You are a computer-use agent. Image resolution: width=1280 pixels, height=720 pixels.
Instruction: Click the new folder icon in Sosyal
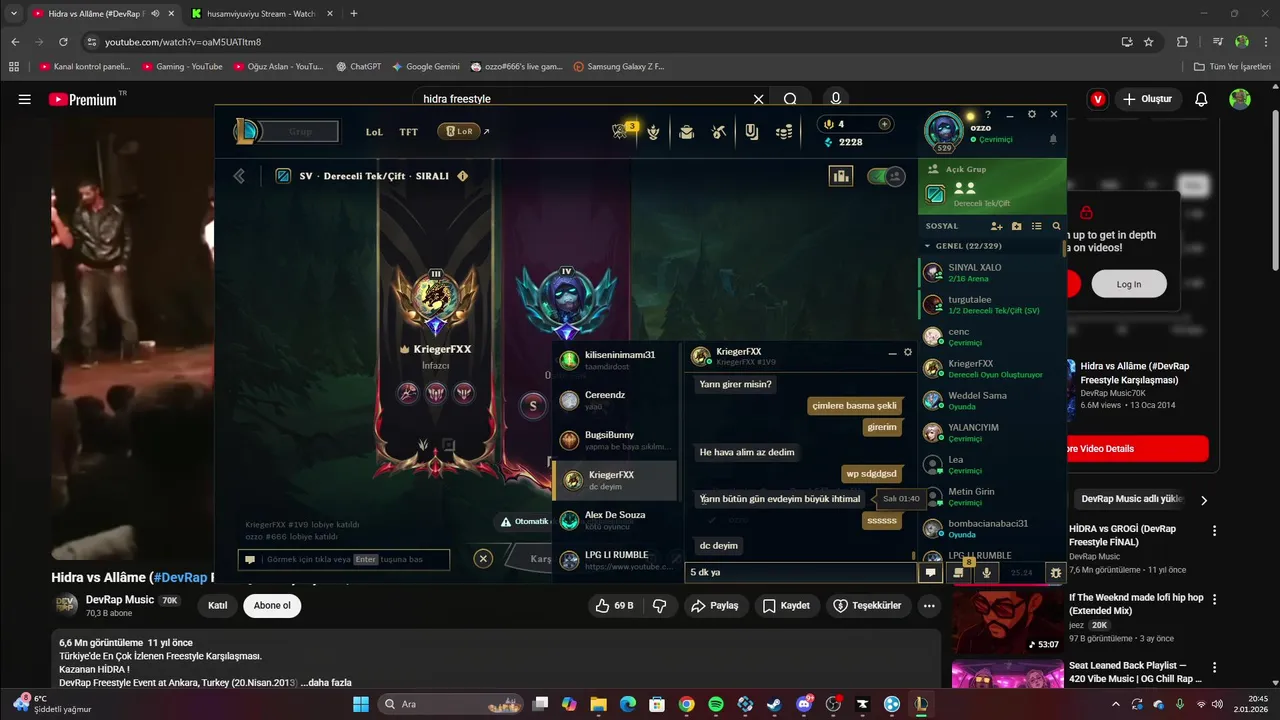point(1016,226)
